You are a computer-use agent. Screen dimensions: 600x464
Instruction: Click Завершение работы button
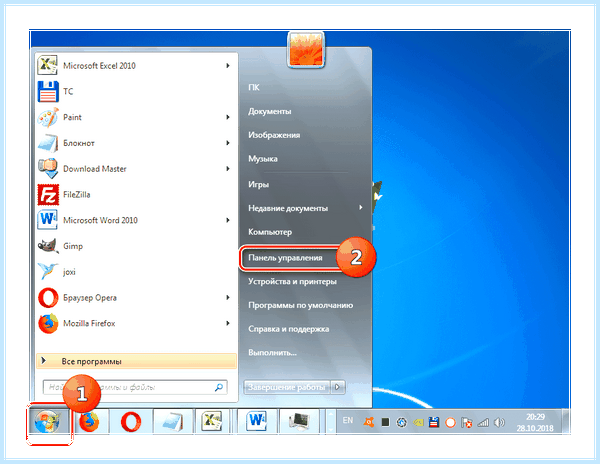point(287,387)
